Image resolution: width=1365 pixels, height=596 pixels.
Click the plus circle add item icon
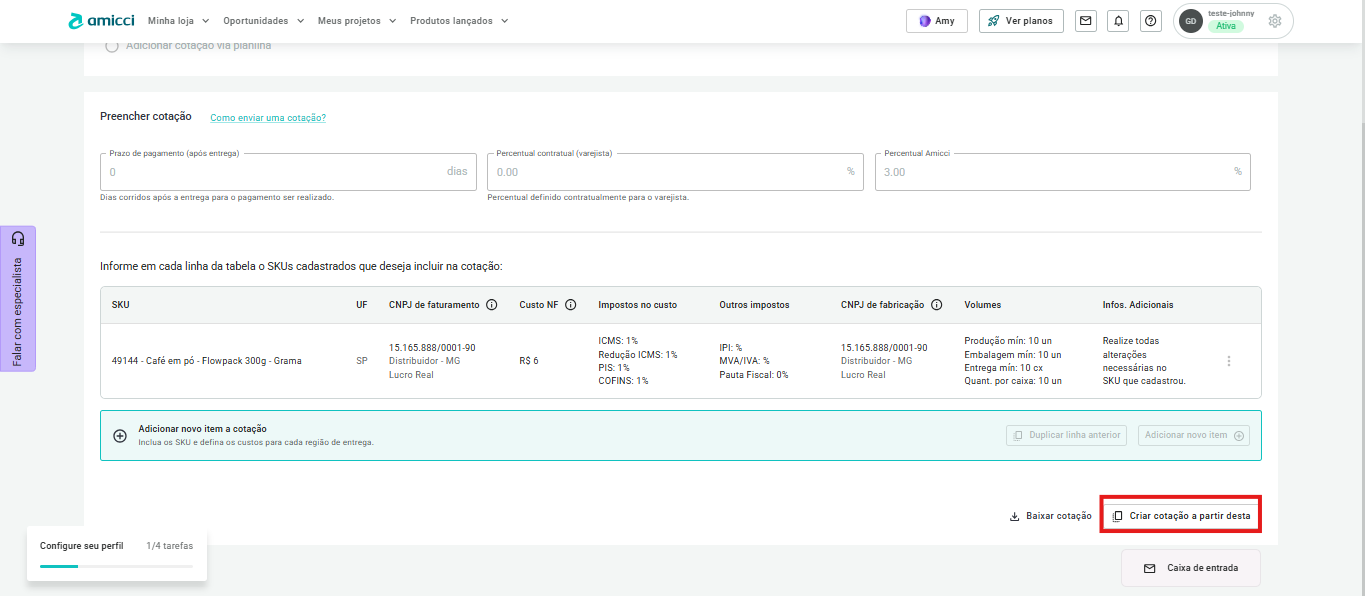[x=120, y=436]
